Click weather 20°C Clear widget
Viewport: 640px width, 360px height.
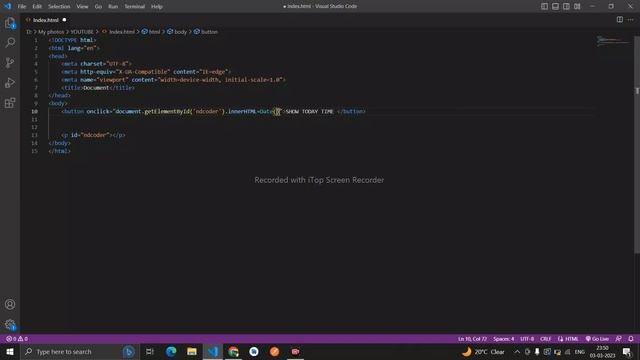coord(484,351)
